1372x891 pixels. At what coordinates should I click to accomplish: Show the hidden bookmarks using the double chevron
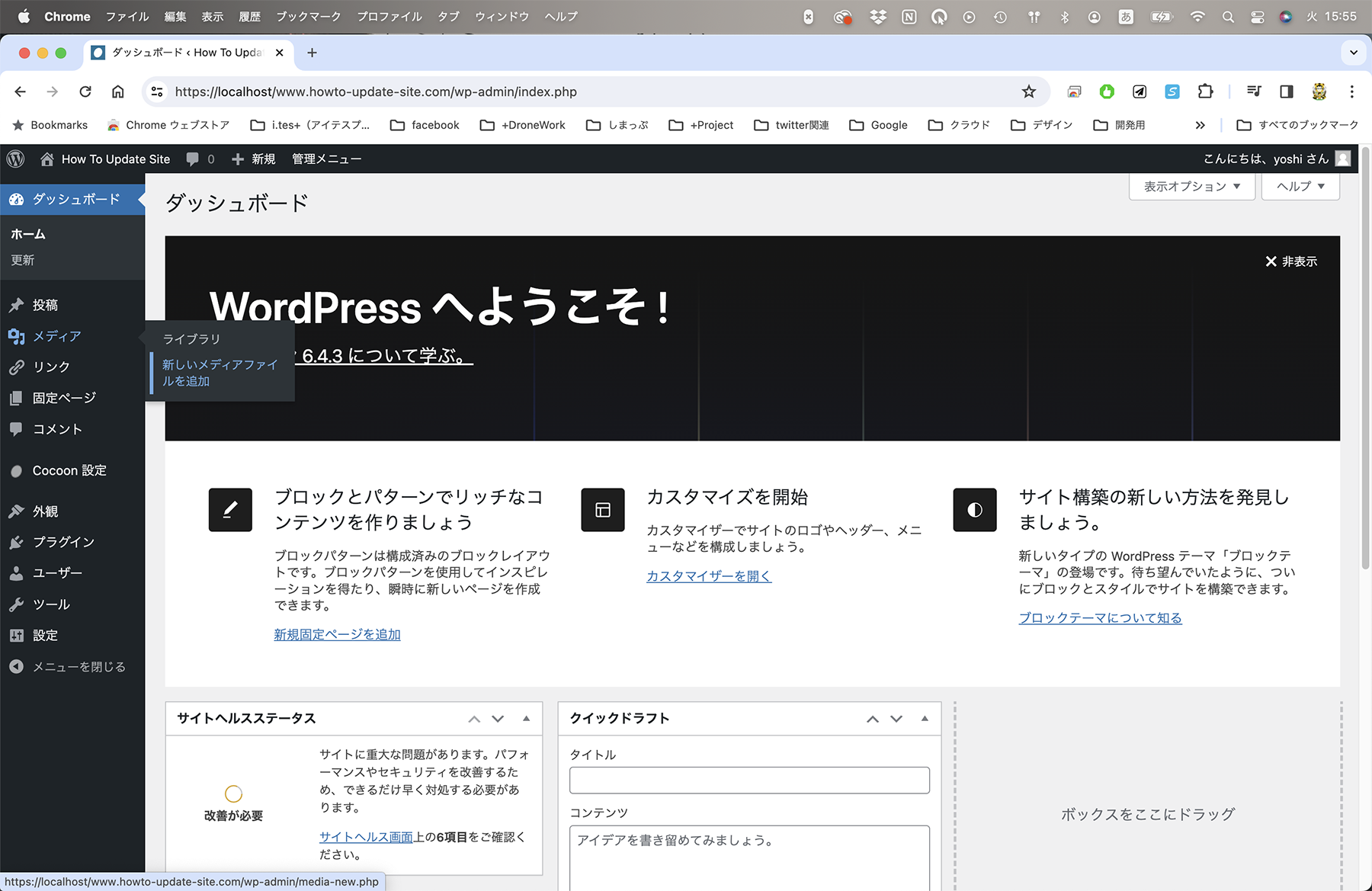1200,125
